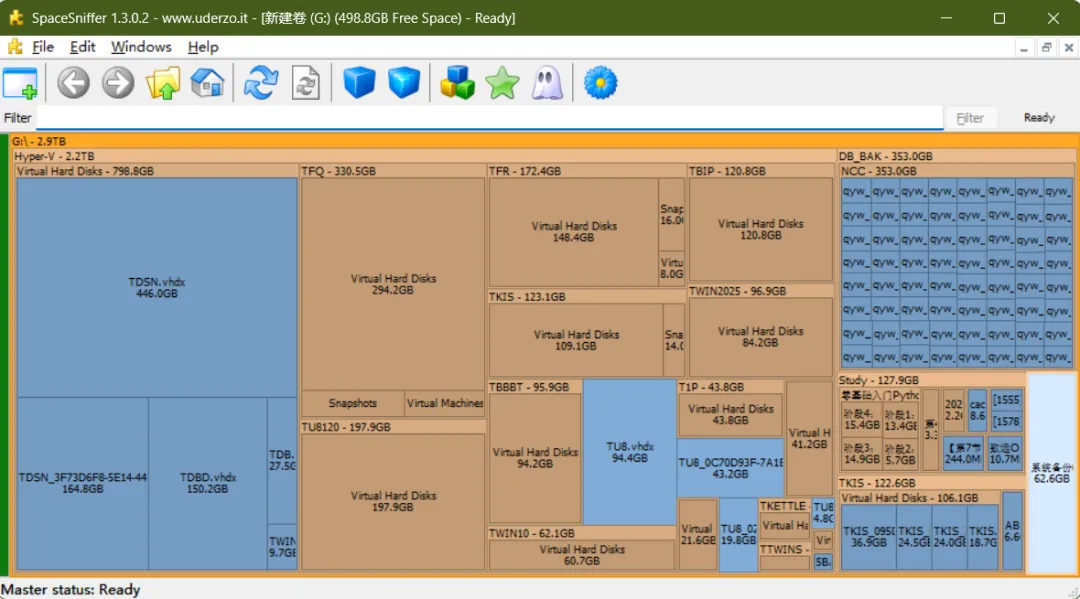This screenshot has height=599, width=1080.
Task: Click the ghost icon
Action: (547, 83)
